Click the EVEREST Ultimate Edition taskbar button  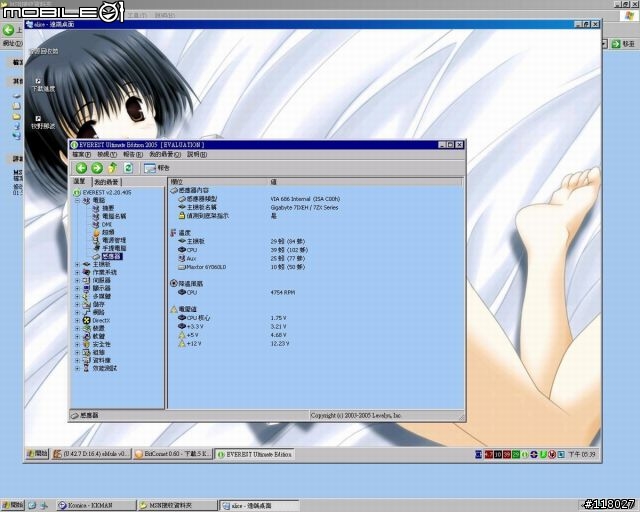click(x=255, y=454)
